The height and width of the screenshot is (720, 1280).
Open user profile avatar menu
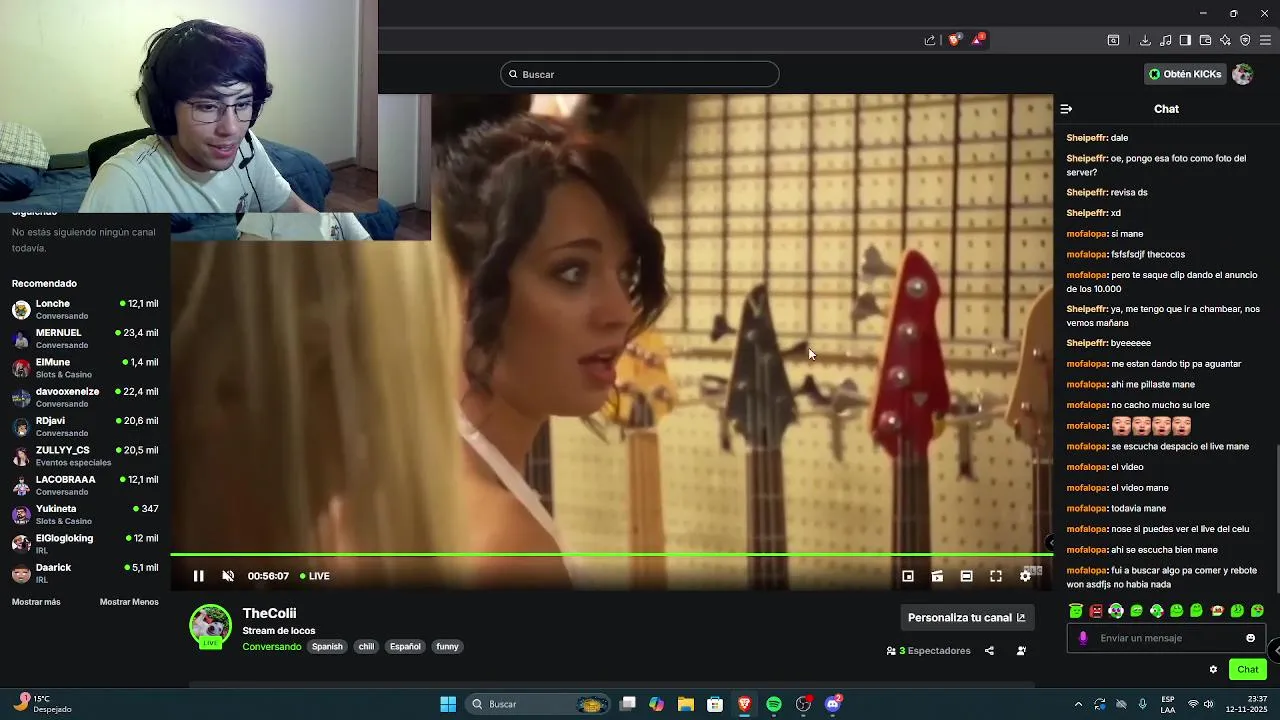[x=1243, y=74]
